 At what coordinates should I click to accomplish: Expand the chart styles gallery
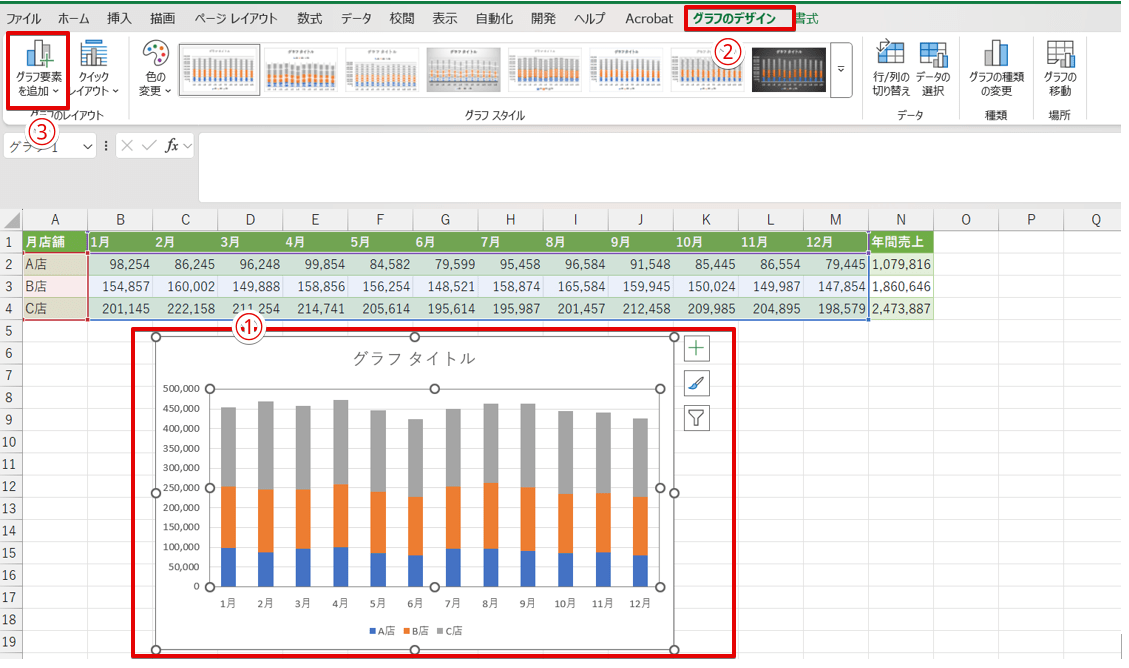point(841,70)
